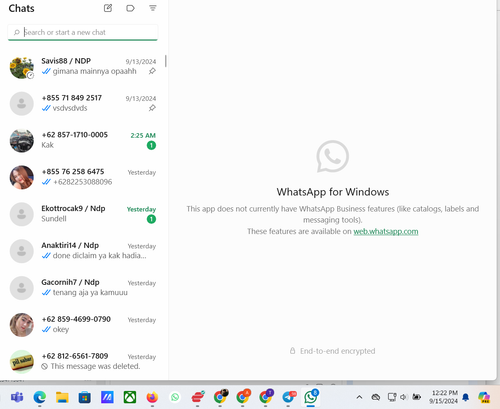The width and height of the screenshot is (500, 409).
Task: Click default avatar of Gacornih7 / Ndp
Action: [x=22, y=288]
